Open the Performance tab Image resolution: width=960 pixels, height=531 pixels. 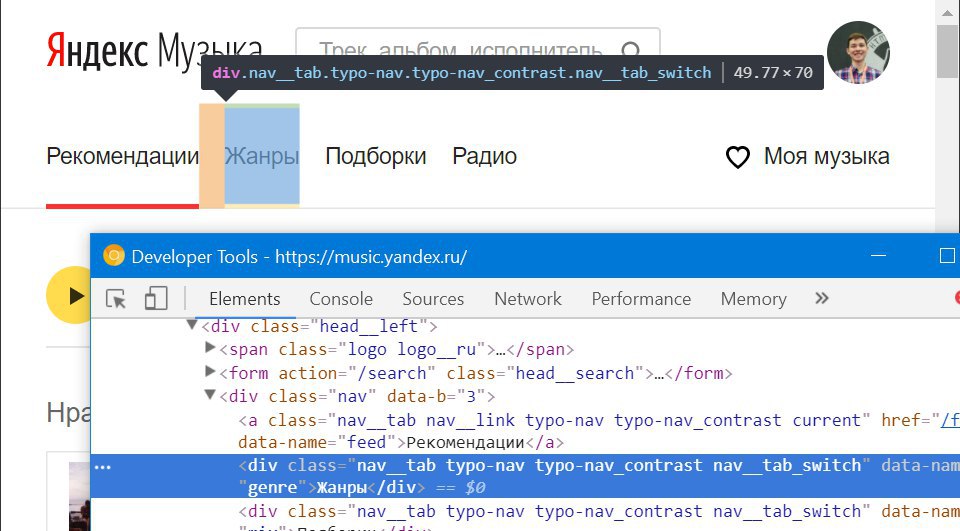pos(641,299)
